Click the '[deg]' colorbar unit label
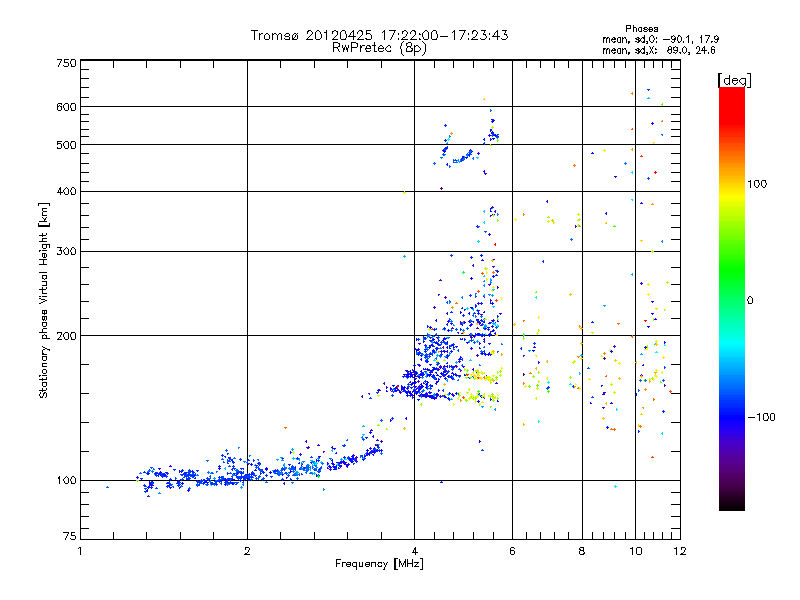 734,81
